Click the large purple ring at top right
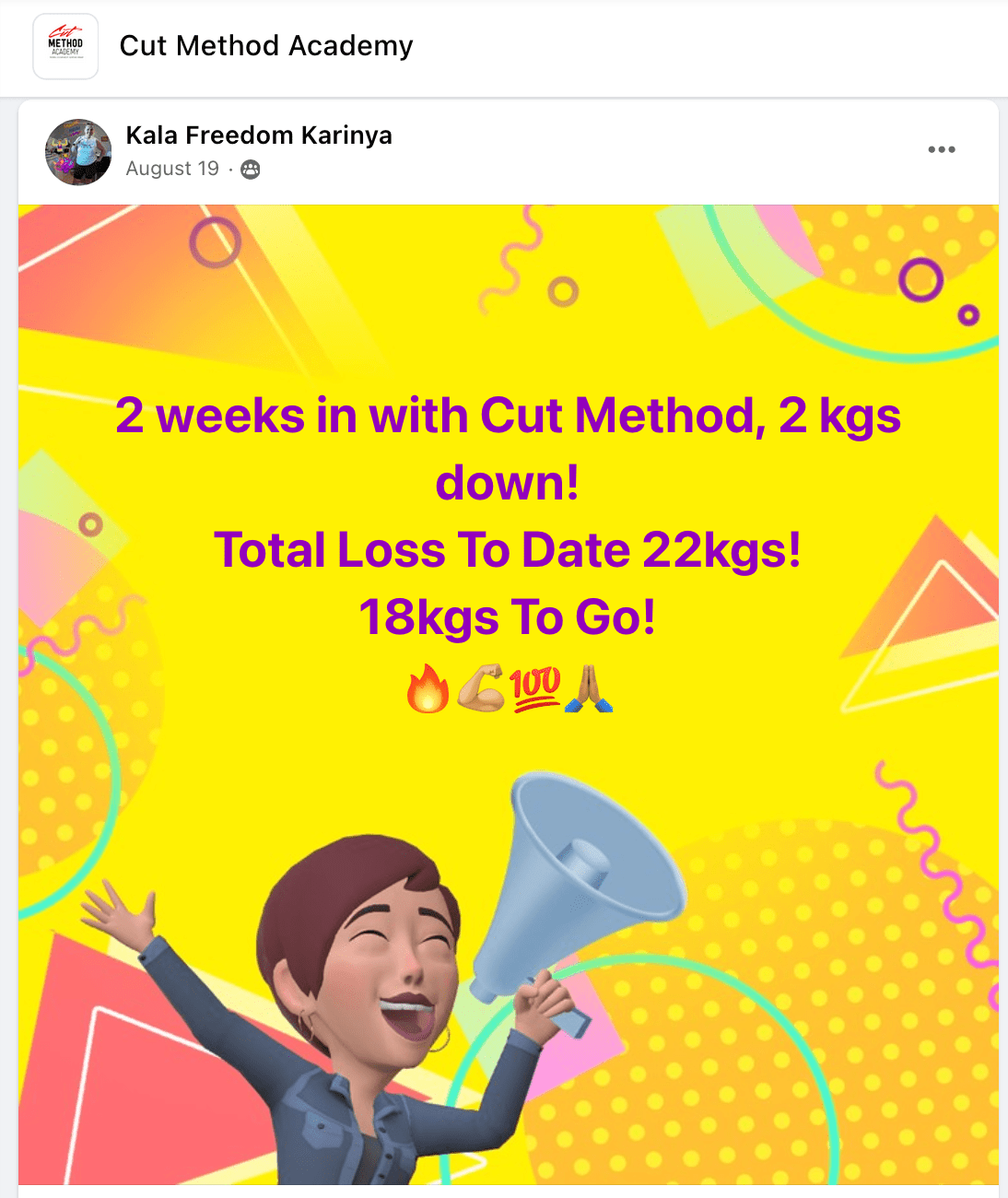Image resolution: width=1008 pixels, height=1198 pixels. point(921,279)
